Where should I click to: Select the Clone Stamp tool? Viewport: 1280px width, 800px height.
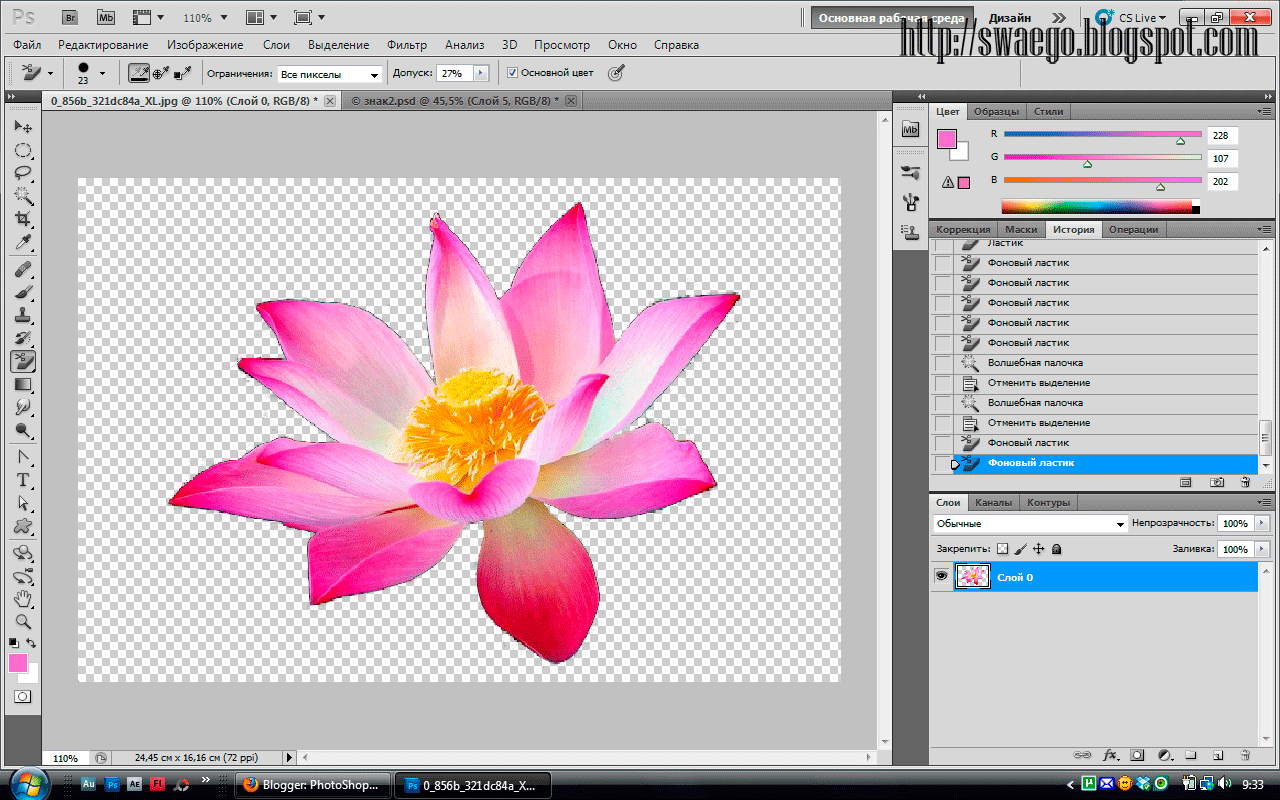[22, 316]
